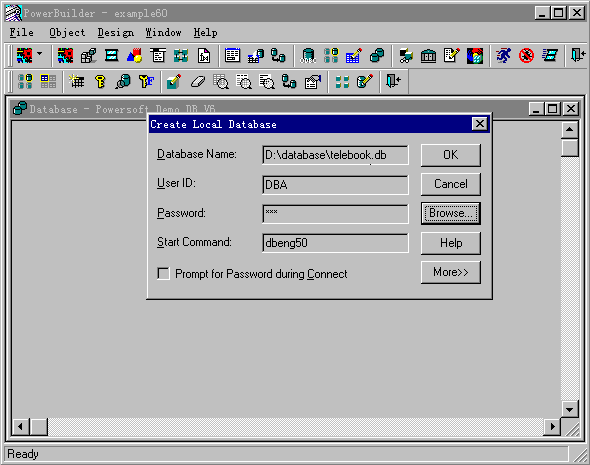Open the Object menu
Screen dimensions: 590x465
pos(67,33)
